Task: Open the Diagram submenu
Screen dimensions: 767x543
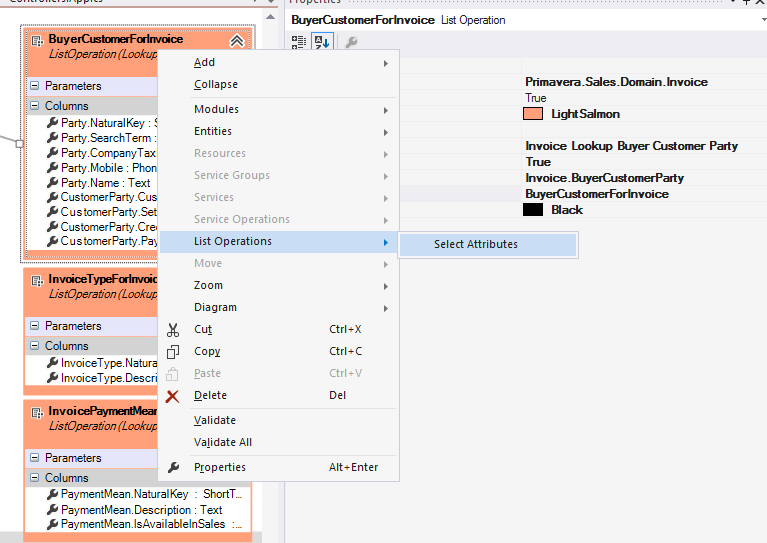Action: (279, 308)
